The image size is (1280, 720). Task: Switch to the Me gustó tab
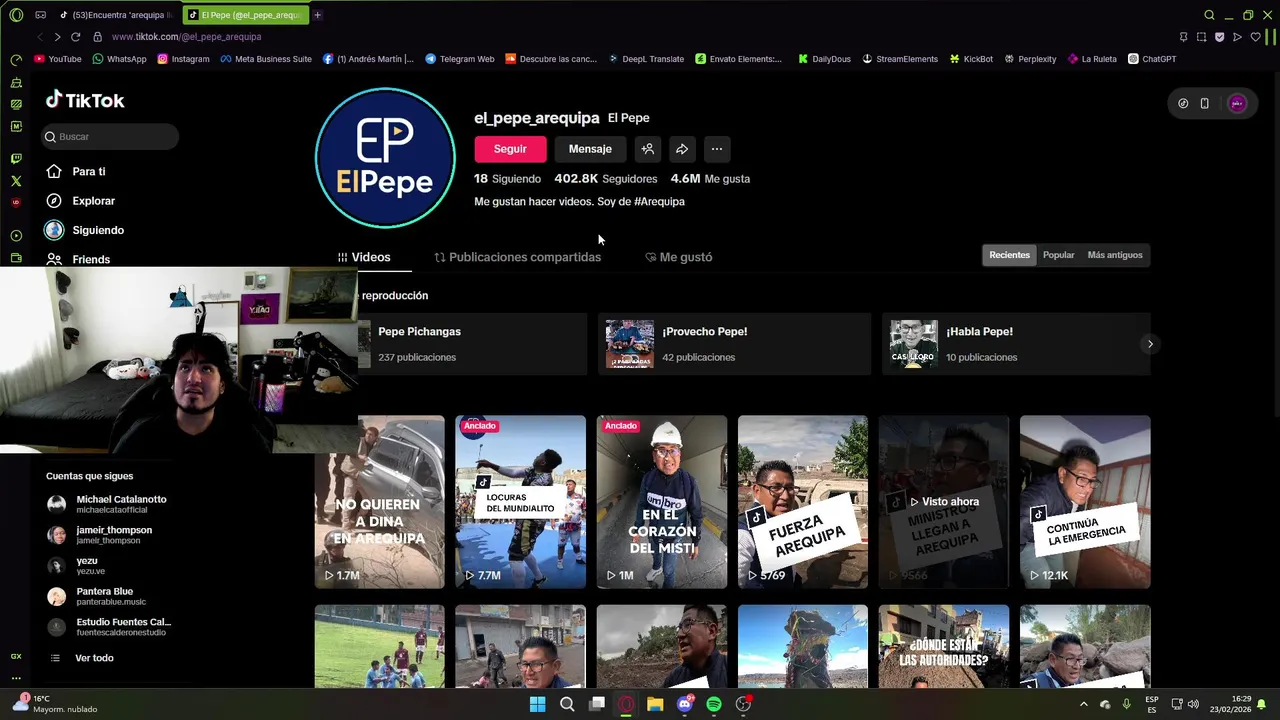tap(679, 257)
